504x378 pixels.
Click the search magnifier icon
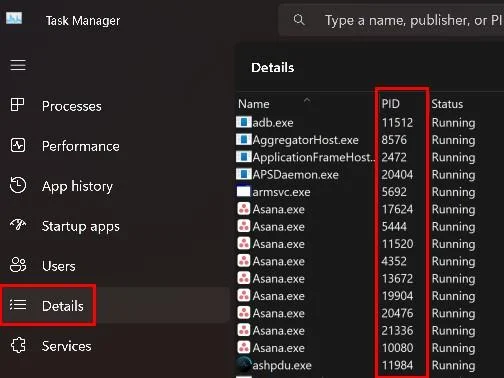299,20
